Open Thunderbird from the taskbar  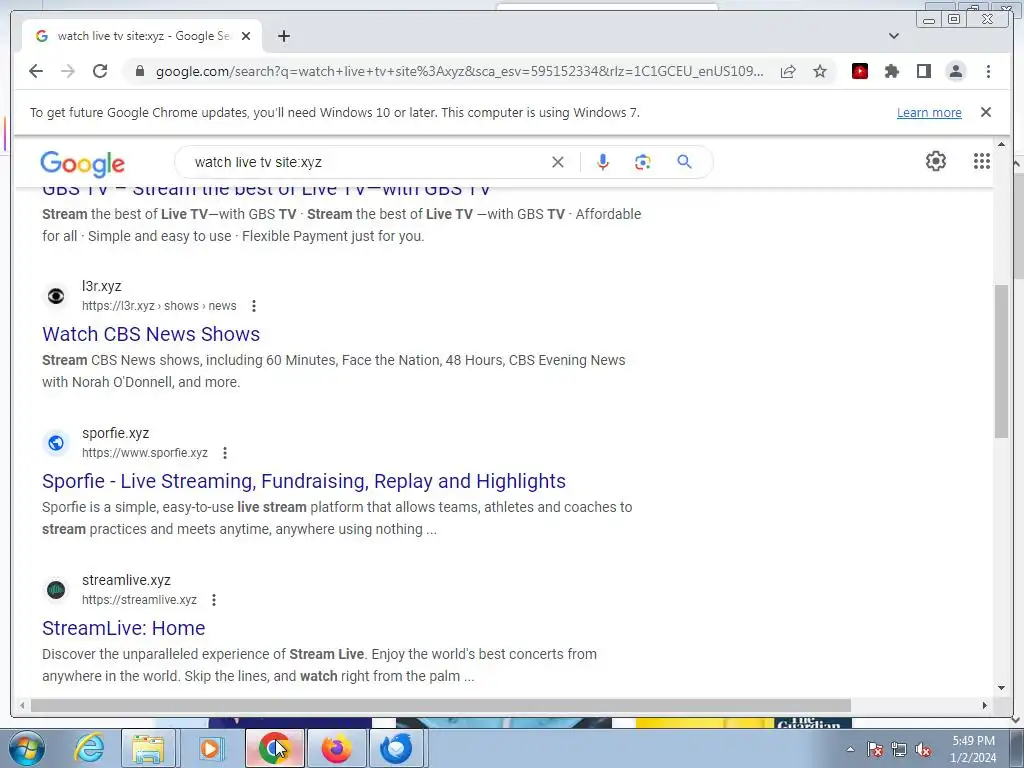(x=397, y=748)
